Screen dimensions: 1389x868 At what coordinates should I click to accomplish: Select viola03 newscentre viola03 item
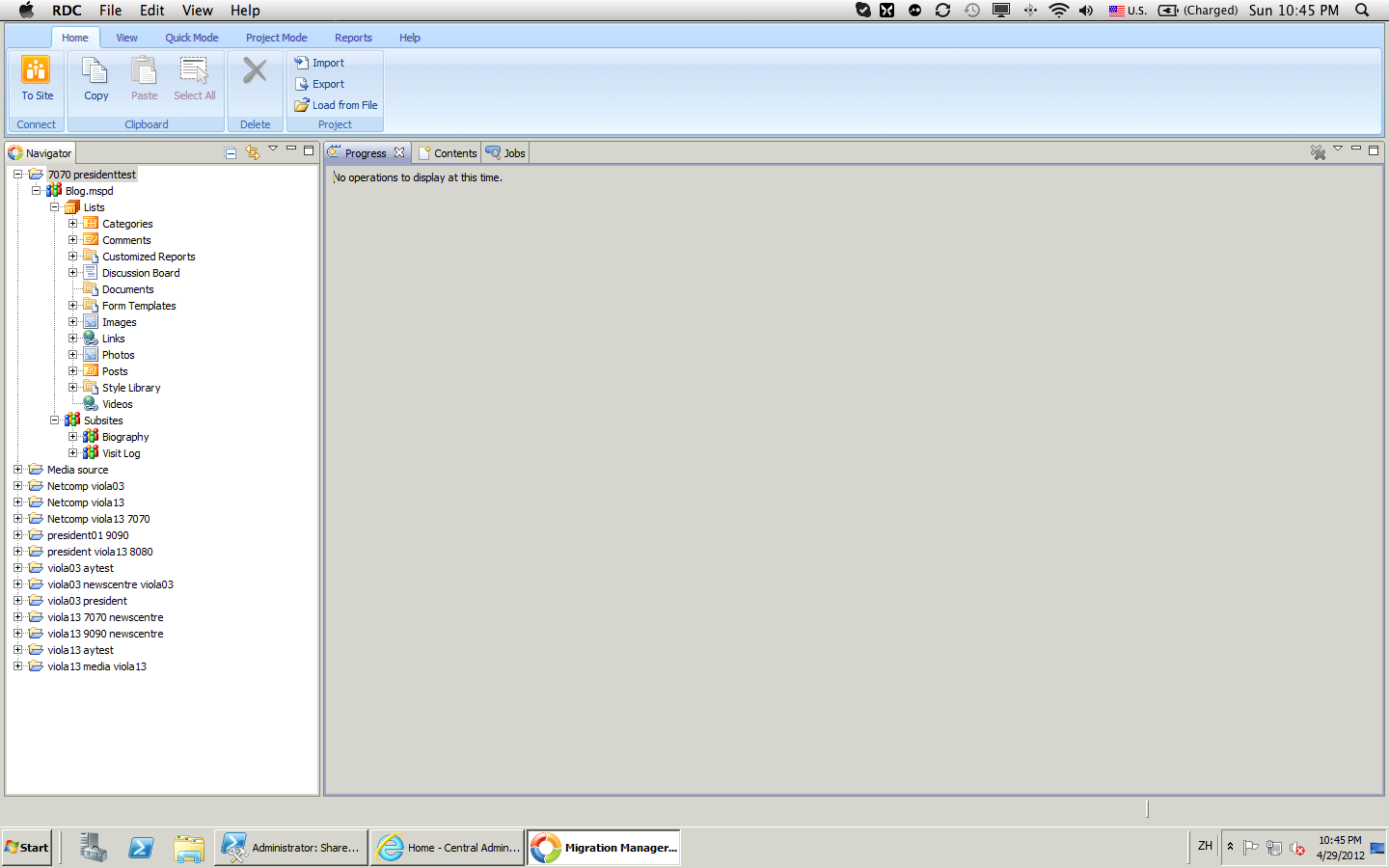coord(111,584)
